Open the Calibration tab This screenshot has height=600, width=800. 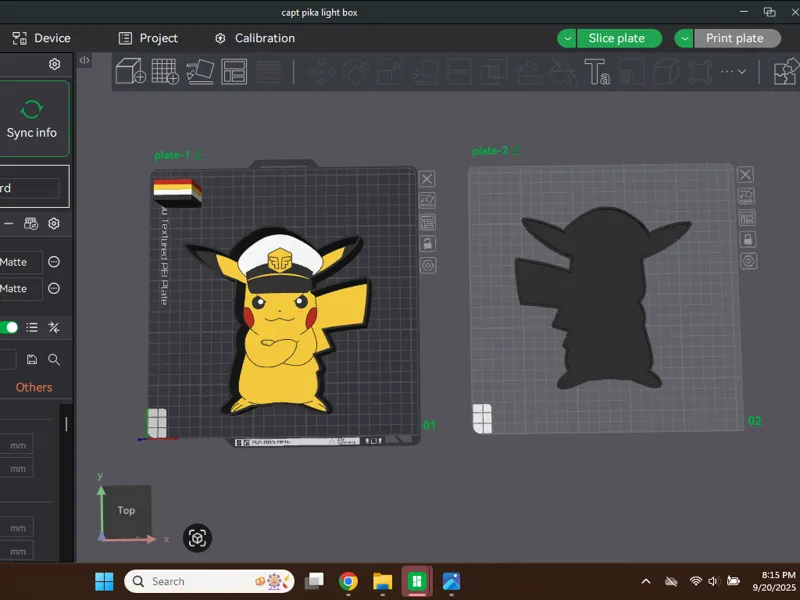(x=255, y=38)
